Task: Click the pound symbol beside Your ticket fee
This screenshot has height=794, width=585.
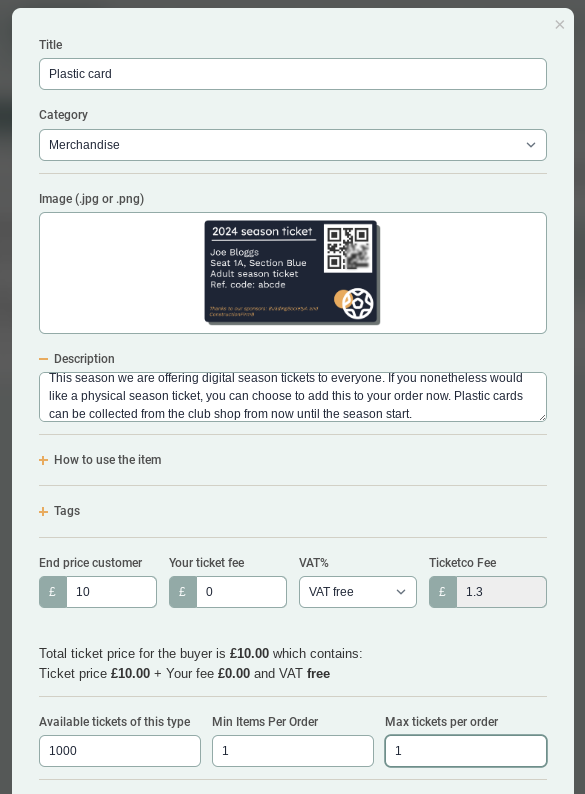Action: pos(183,592)
